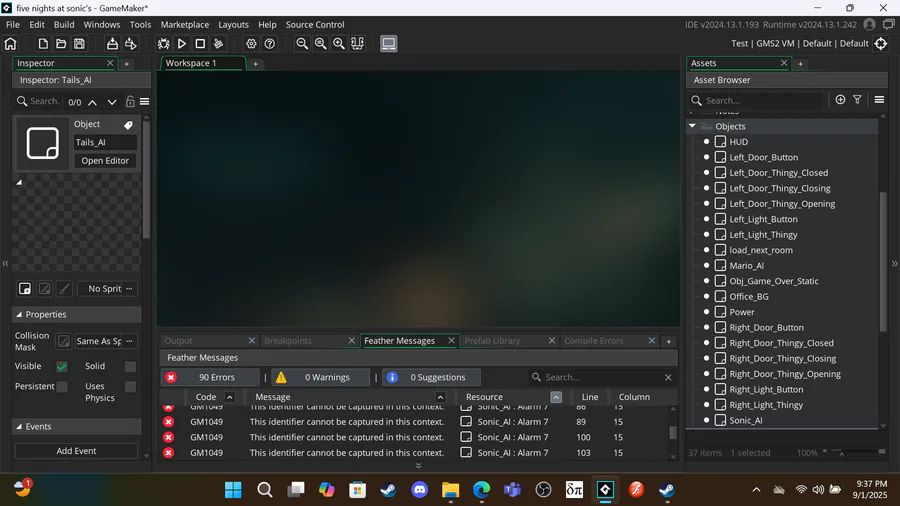Add new asset with plus circle icon
The height and width of the screenshot is (506, 900).
(x=840, y=100)
